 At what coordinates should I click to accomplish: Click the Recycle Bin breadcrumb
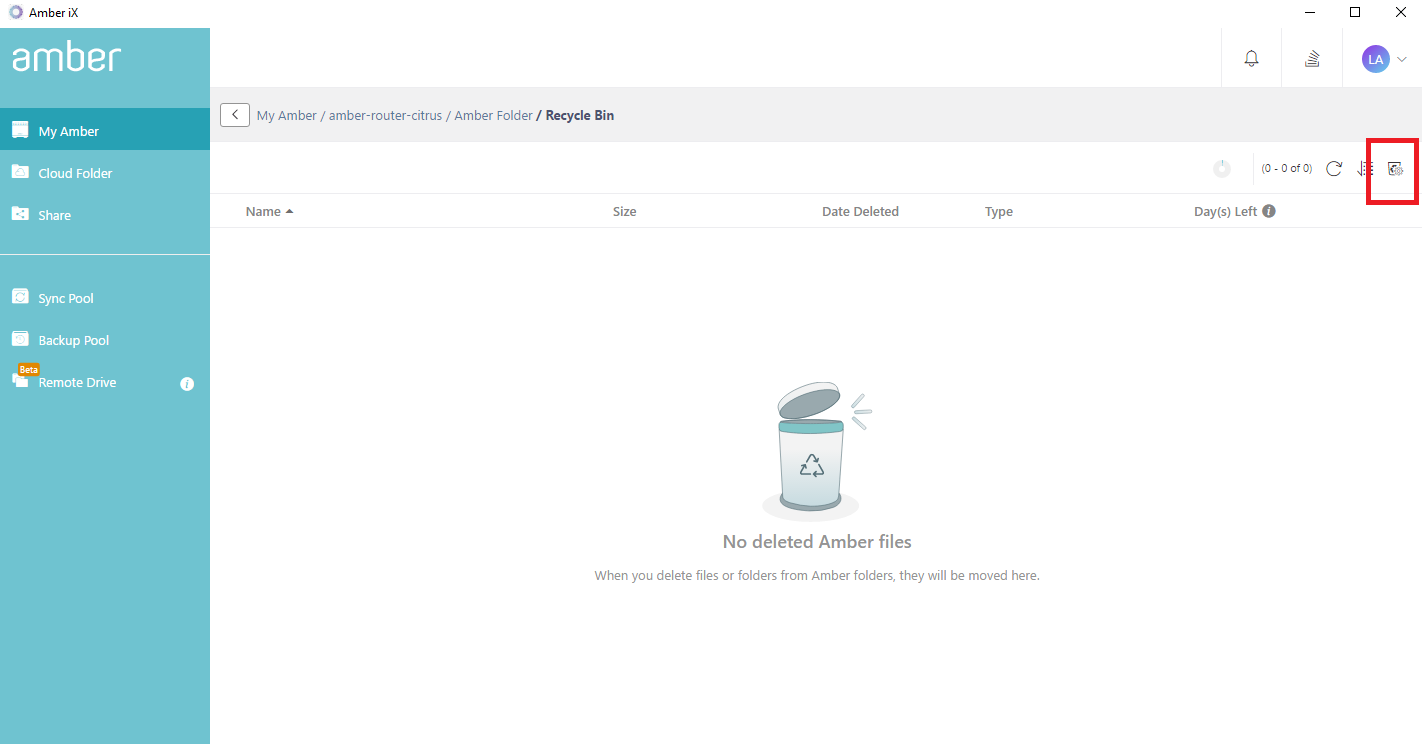580,115
